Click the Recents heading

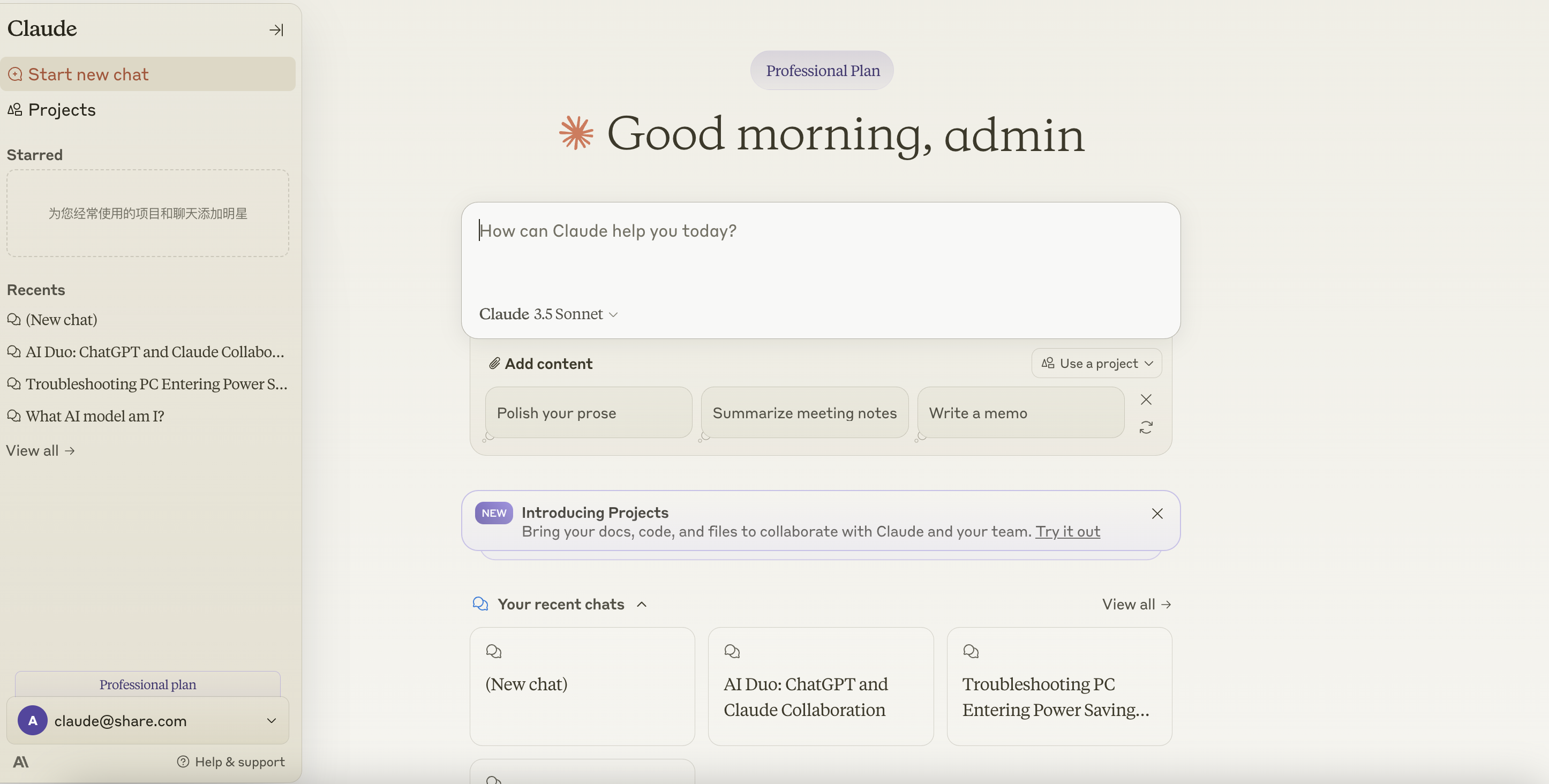(x=36, y=290)
